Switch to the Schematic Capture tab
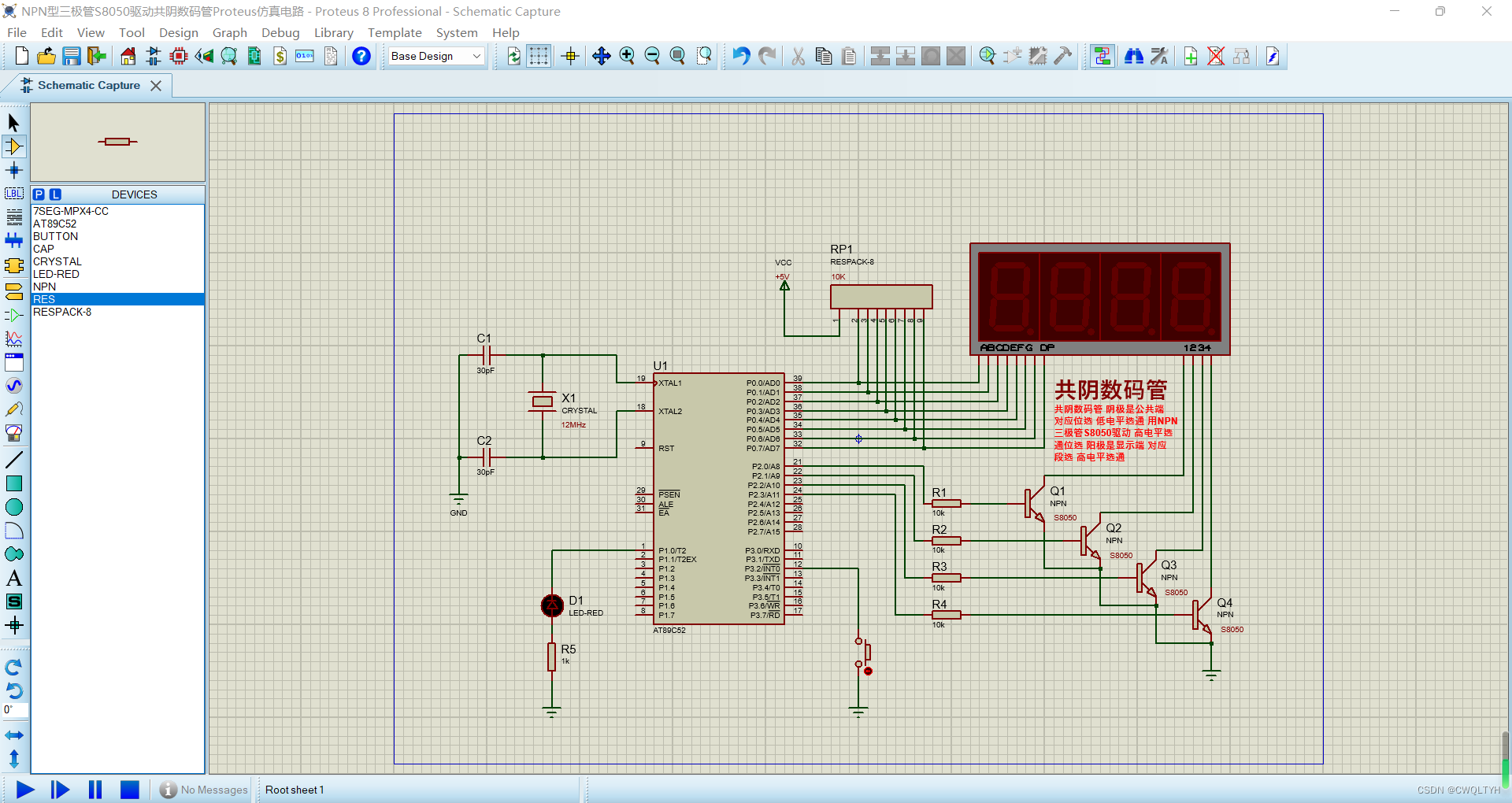The height and width of the screenshot is (803, 1512). pos(88,85)
